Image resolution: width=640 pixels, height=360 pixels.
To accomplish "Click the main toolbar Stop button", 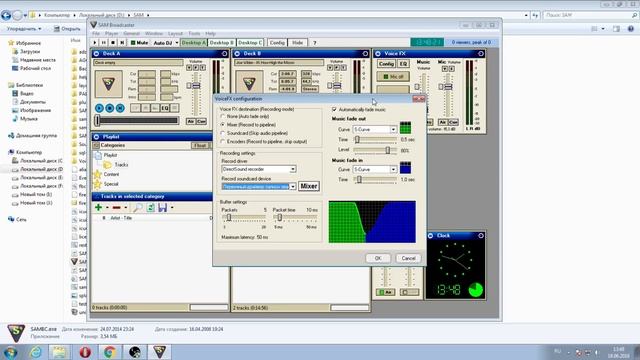I will [x=113, y=42].
